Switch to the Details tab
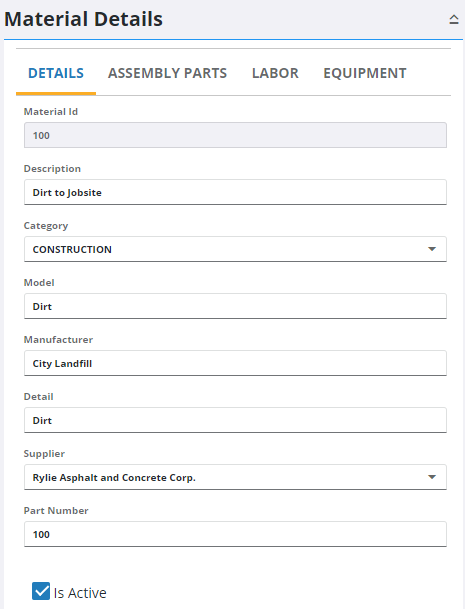The height and width of the screenshot is (609, 465). (56, 73)
